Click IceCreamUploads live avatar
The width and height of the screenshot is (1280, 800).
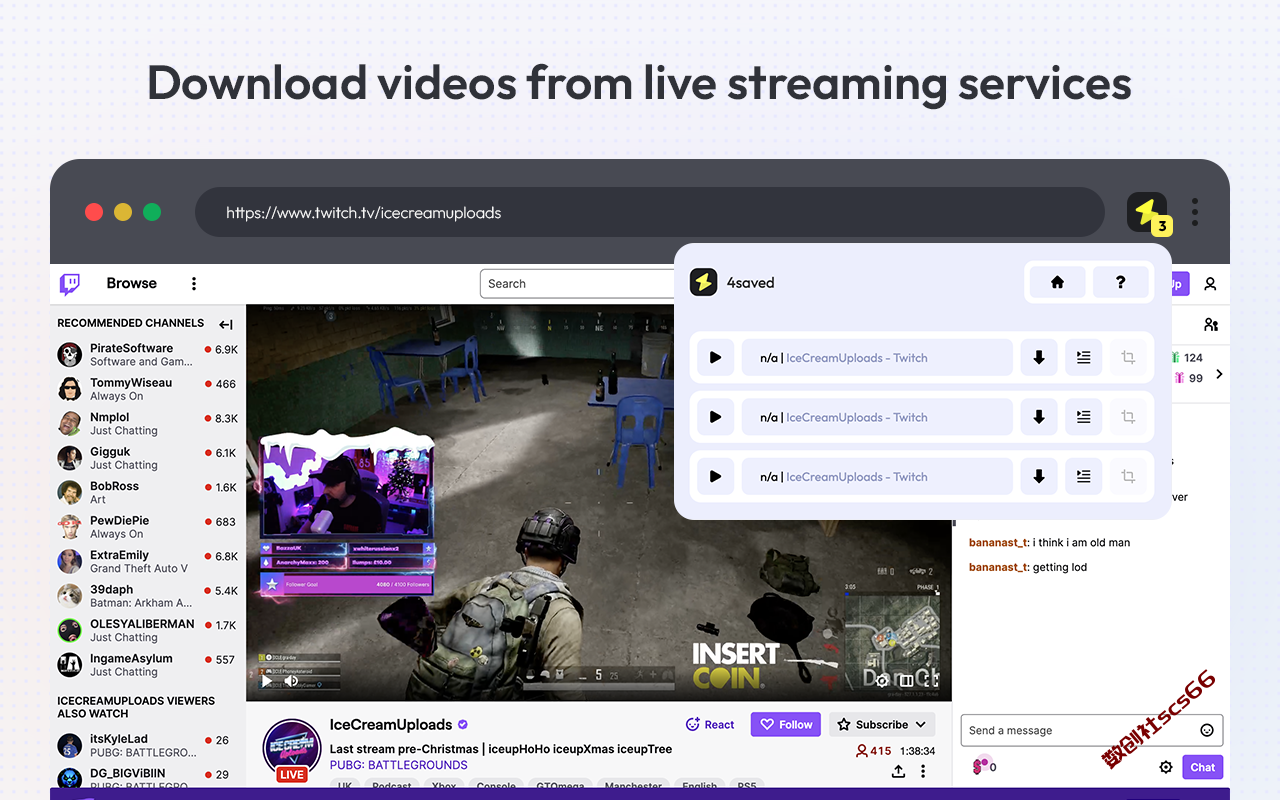pyautogui.click(x=291, y=748)
